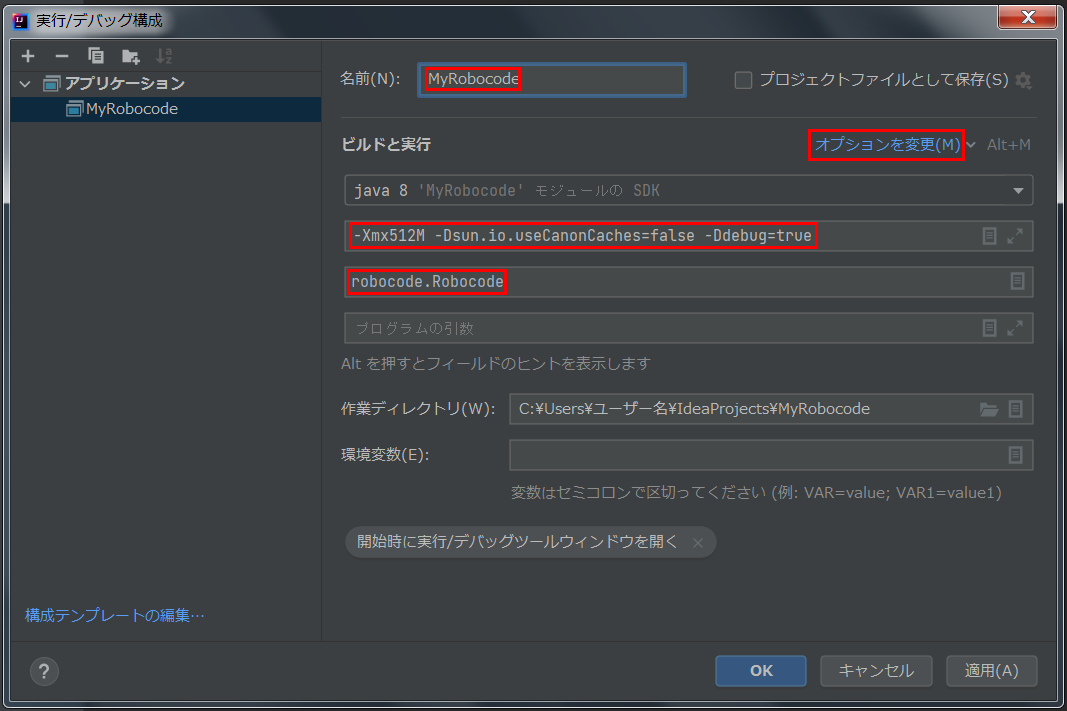Click 適用(A) button
The image size is (1067, 711).
click(991, 671)
